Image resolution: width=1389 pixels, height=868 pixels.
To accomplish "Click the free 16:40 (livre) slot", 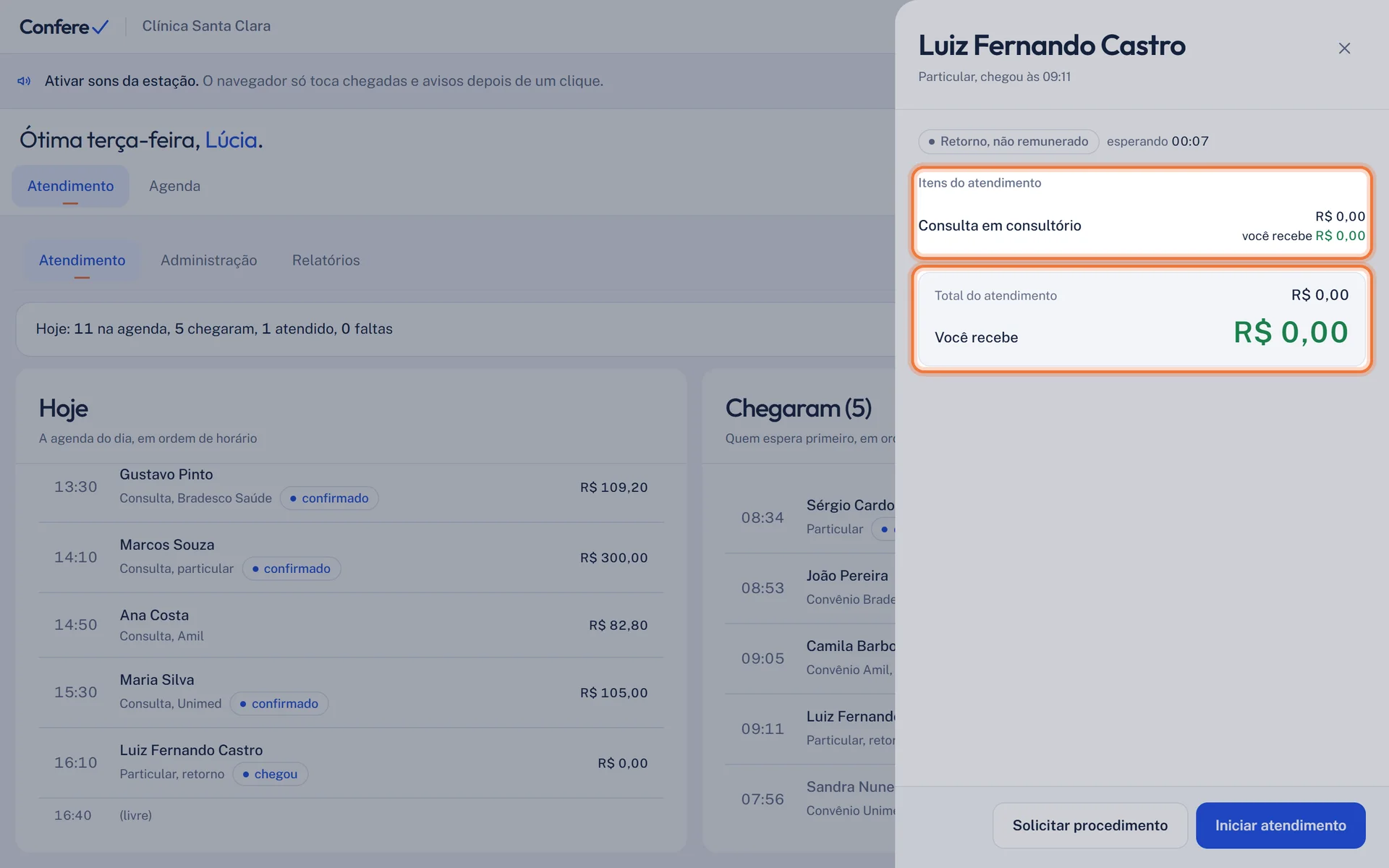I will tap(351, 815).
